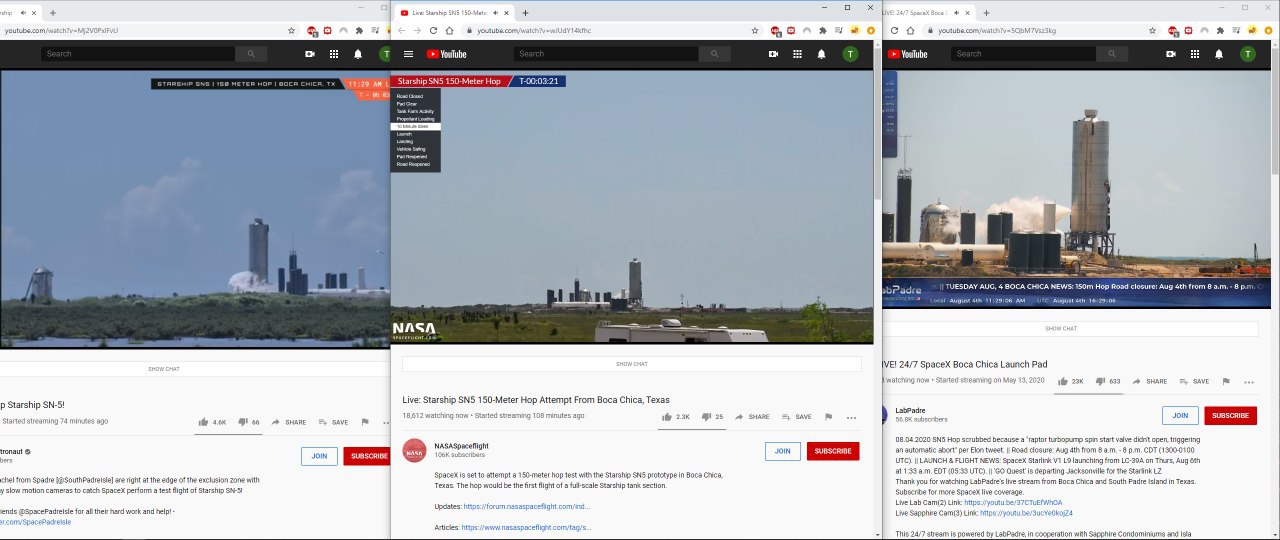Open the forum.nasaspaceflight.com updates link
Viewport: 1280px width, 540px height.
pyautogui.click(x=527, y=507)
